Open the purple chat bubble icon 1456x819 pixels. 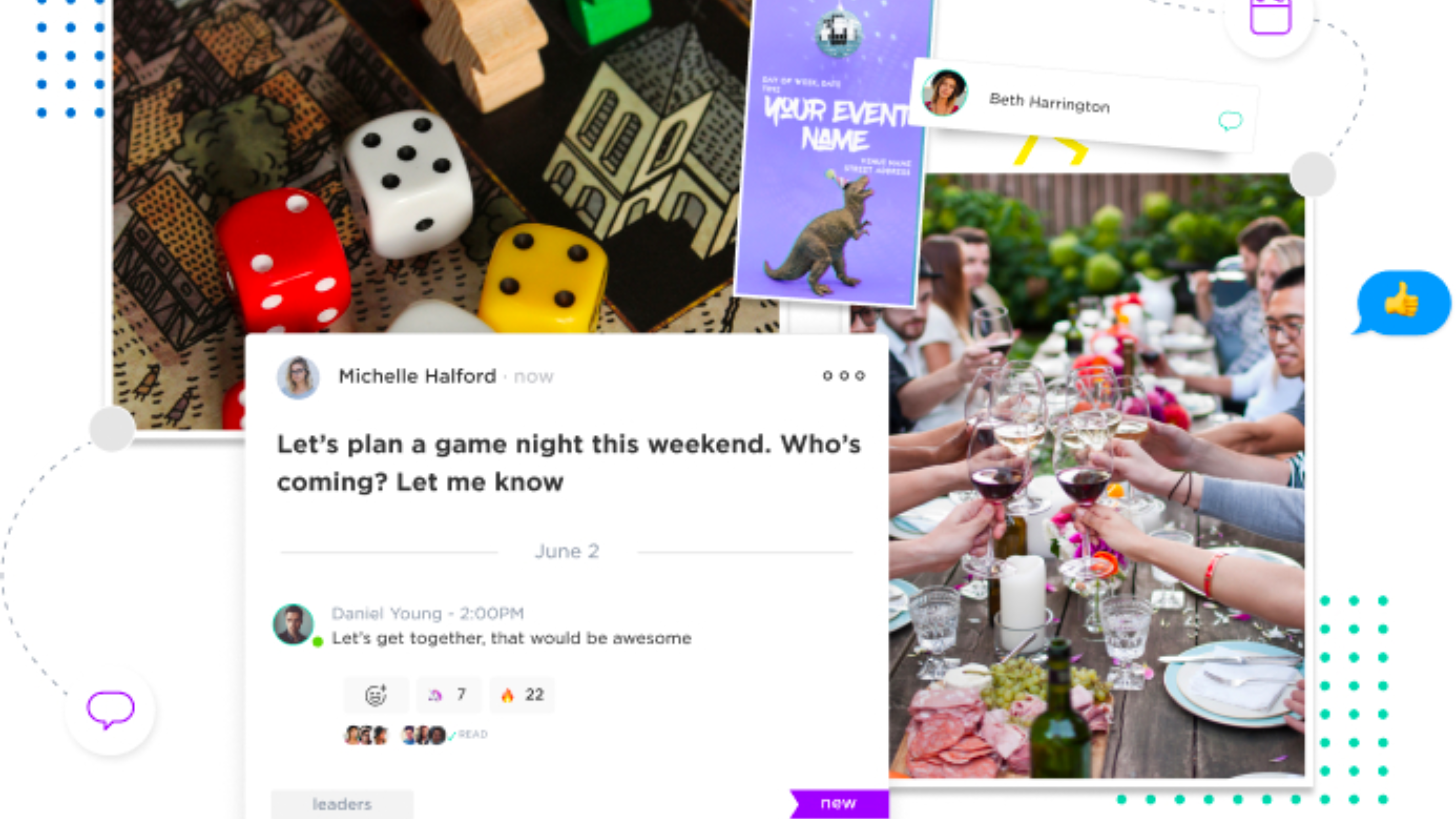click(x=110, y=709)
